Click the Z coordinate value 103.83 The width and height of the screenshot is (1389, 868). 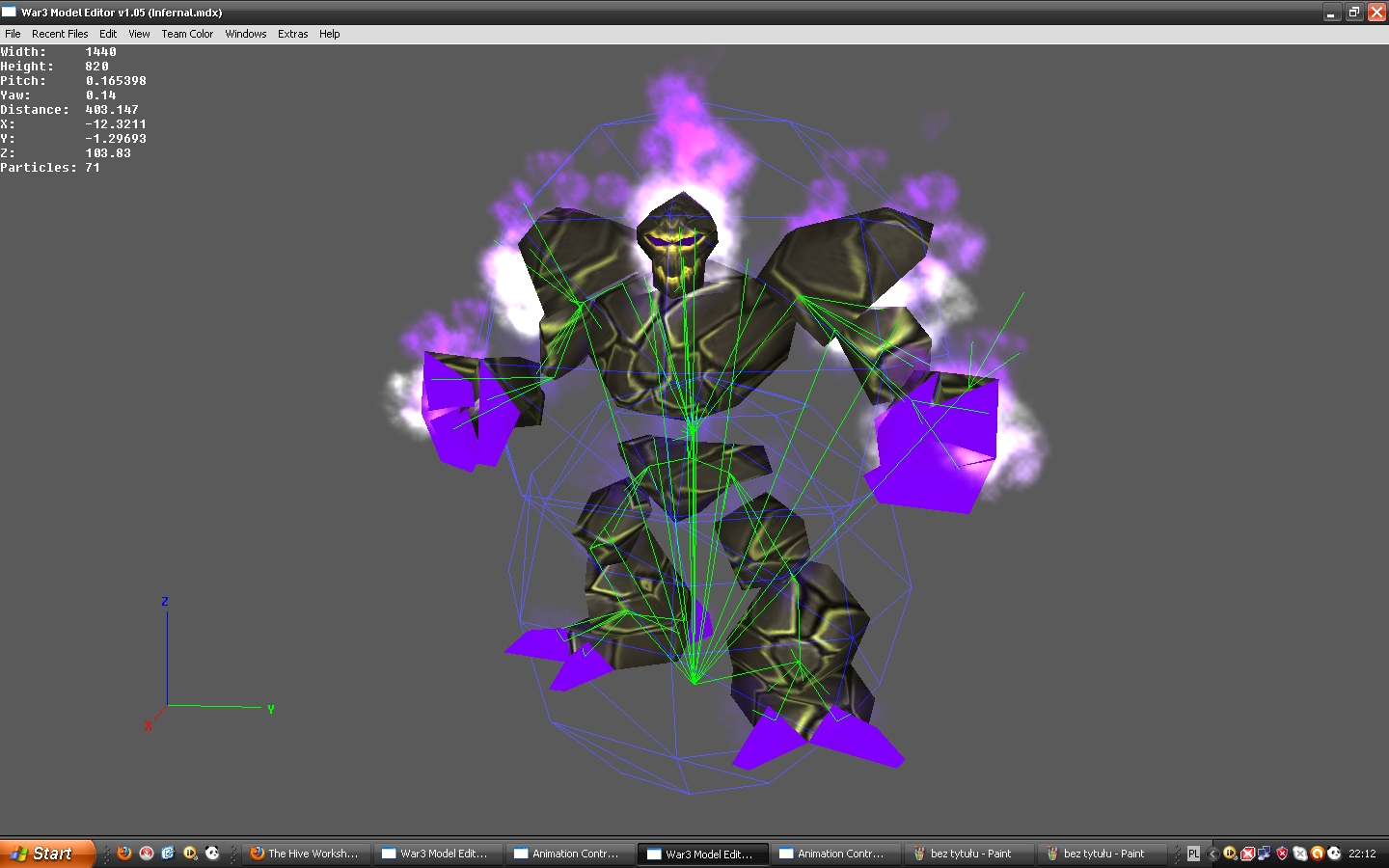click(x=108, y=153)
